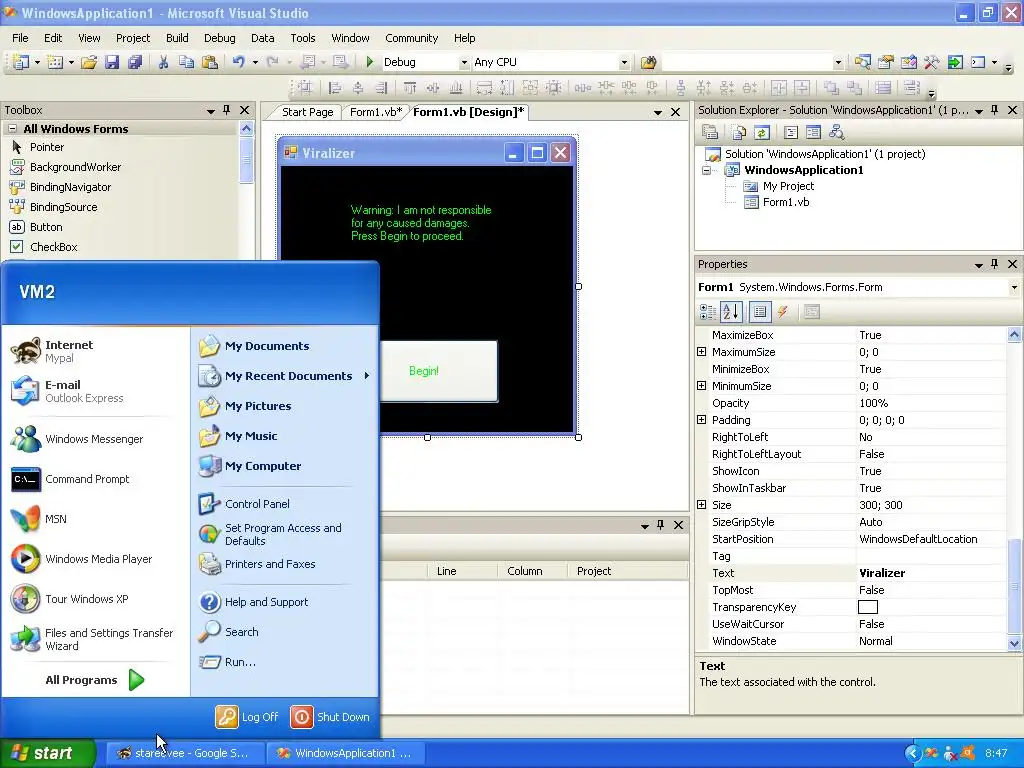Click the TransparencyKey color swatch

(x=867, y=607)
